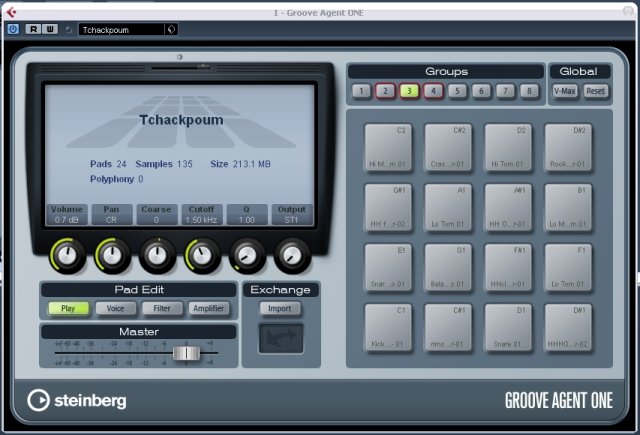Switch Pad Edit to Amplifier tab
Image resolution: width=640 pixels, height=435 pixels.
(209, 308)
